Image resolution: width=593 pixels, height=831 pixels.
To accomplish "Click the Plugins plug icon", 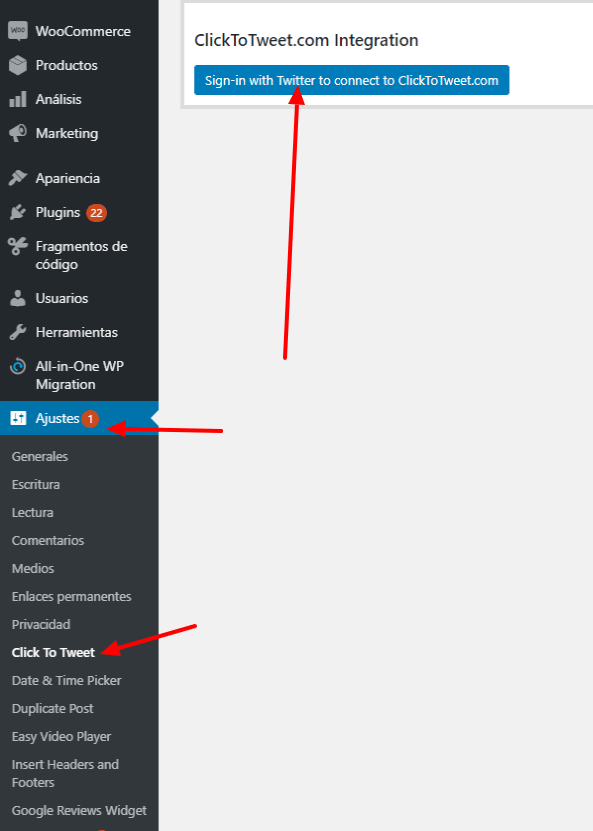I will click(18, 212).
